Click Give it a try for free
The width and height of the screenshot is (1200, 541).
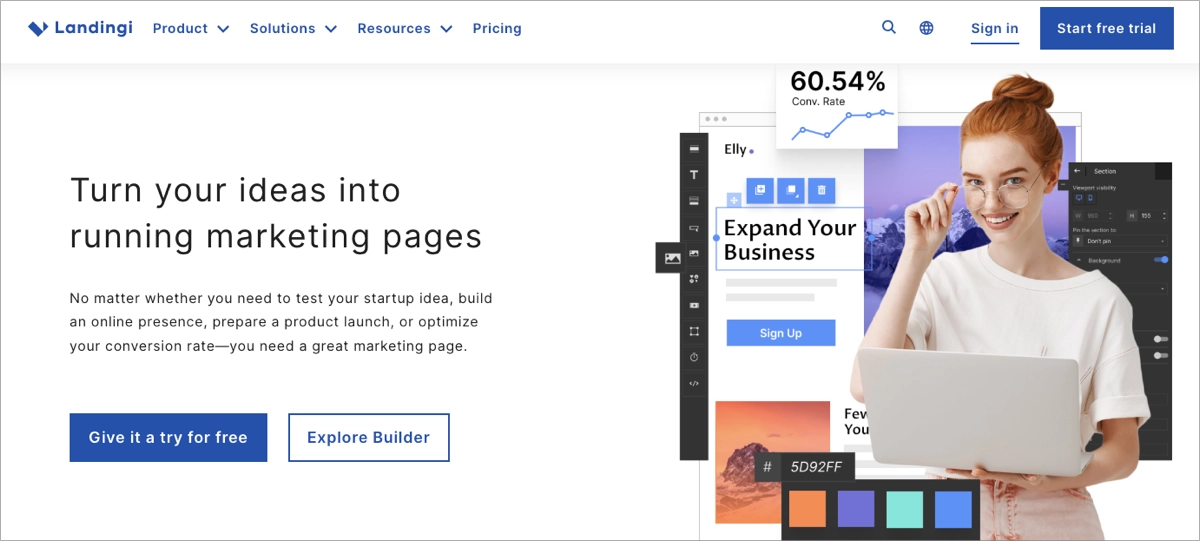tap(168, 437)
